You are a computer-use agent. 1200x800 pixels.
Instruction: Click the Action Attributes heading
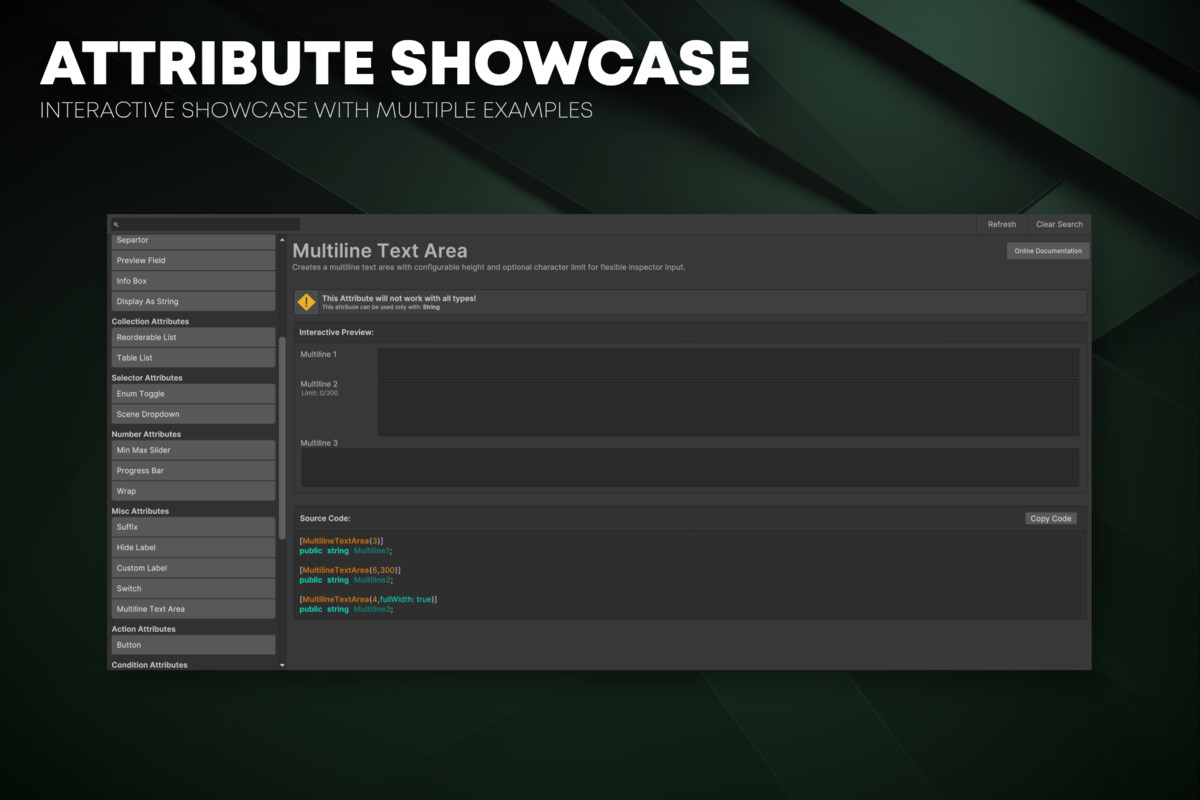pyautogui.click(x=144, y=629)
